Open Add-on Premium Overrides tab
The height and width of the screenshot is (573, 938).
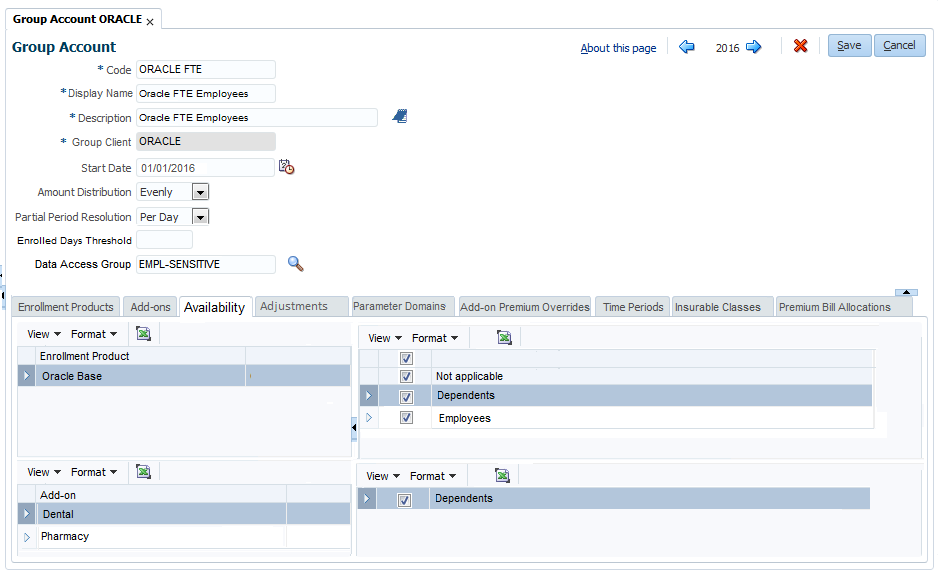pyautogui.click(x=525, y=307)
